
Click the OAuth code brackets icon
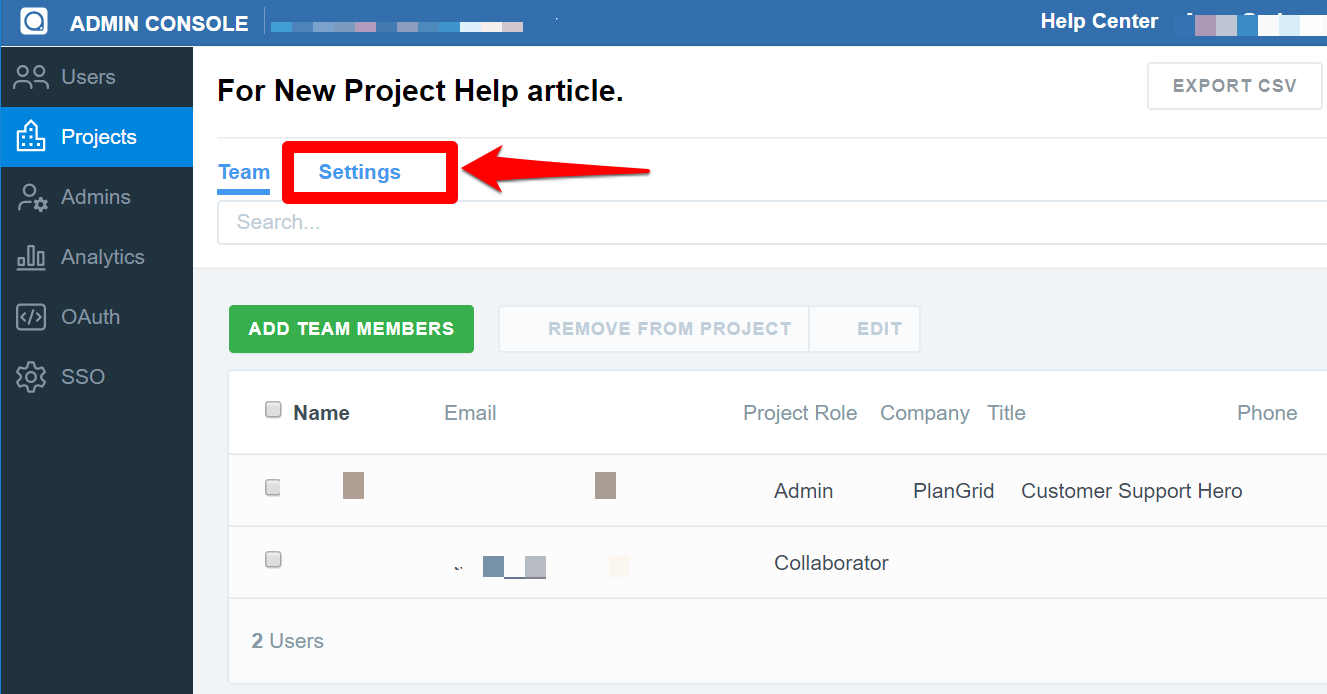tap(31, 317)
